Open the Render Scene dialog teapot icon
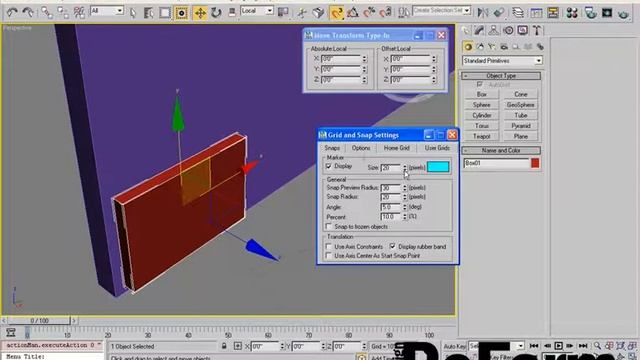 coord(590,13)
